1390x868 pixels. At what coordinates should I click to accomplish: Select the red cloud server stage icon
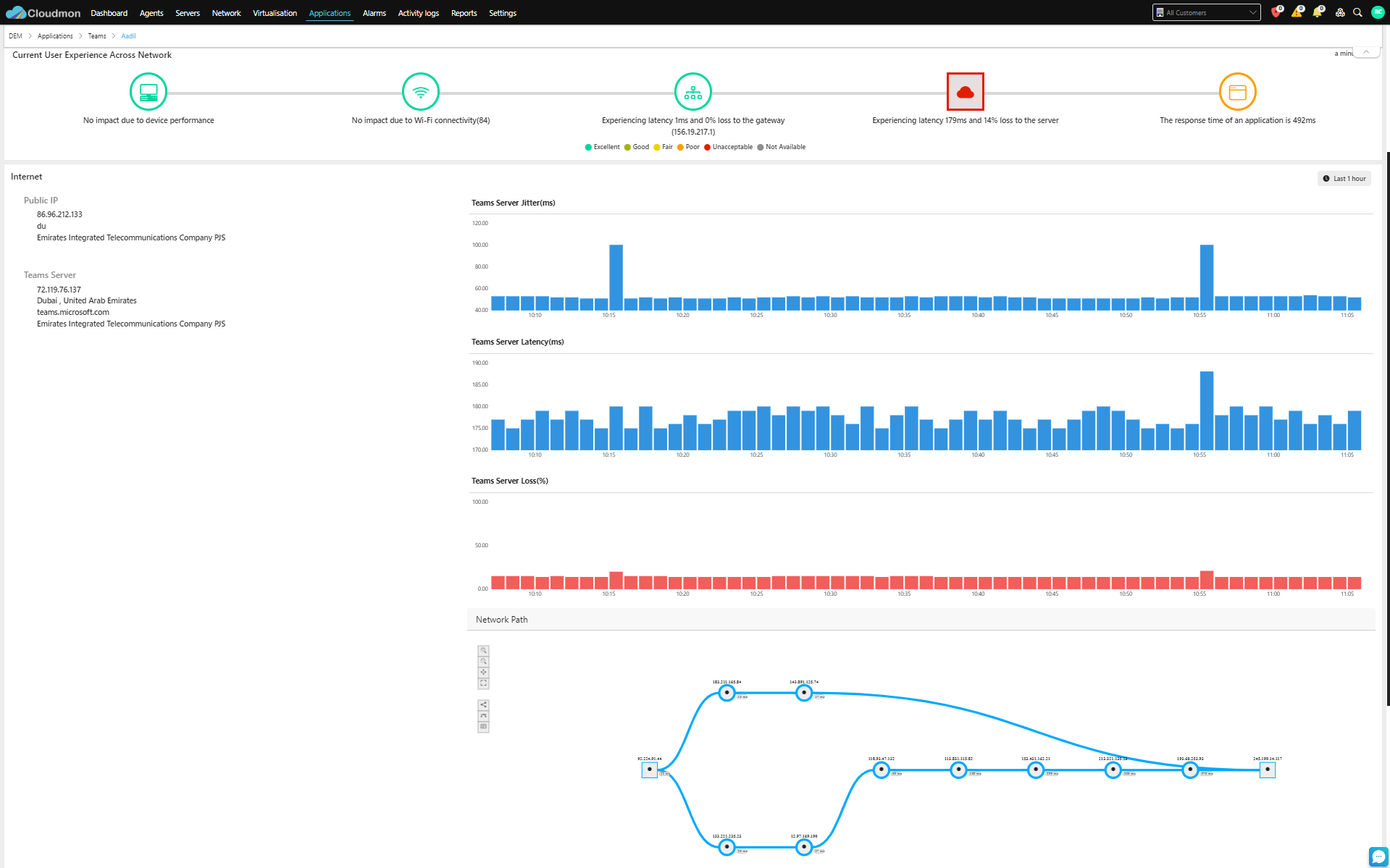(x=966, y=92)
